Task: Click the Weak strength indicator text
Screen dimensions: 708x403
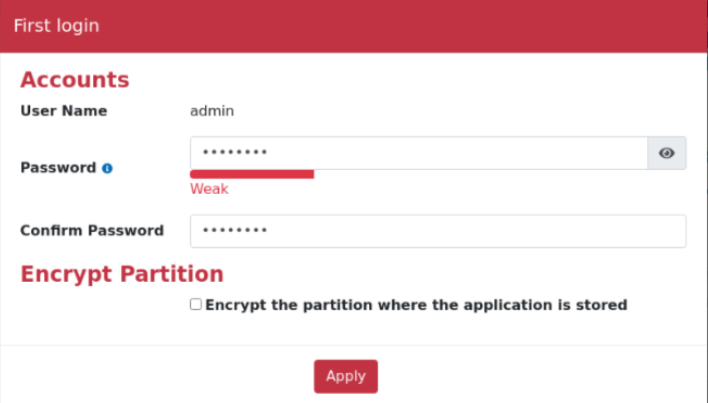Action: pos(209,189)
